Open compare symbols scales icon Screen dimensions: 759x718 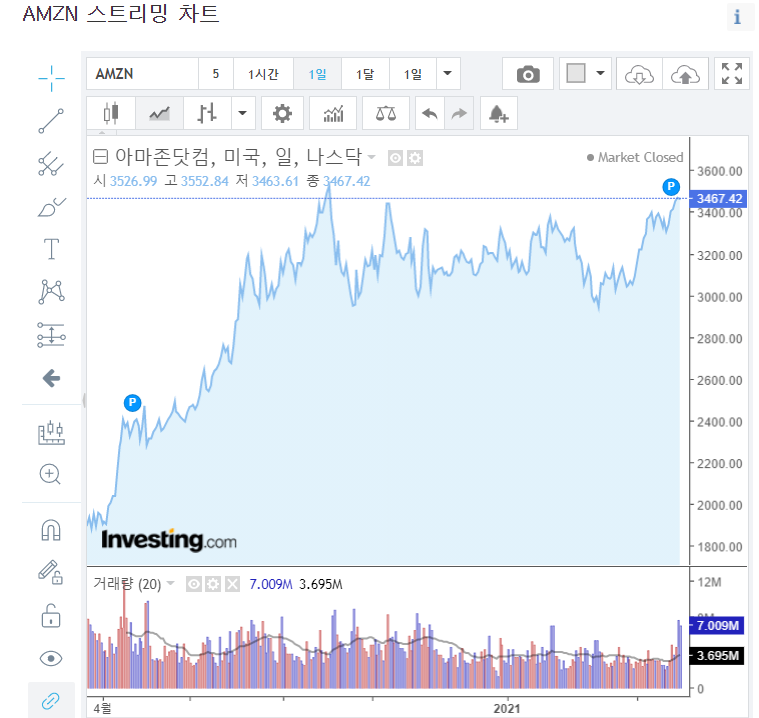(386, 113)
